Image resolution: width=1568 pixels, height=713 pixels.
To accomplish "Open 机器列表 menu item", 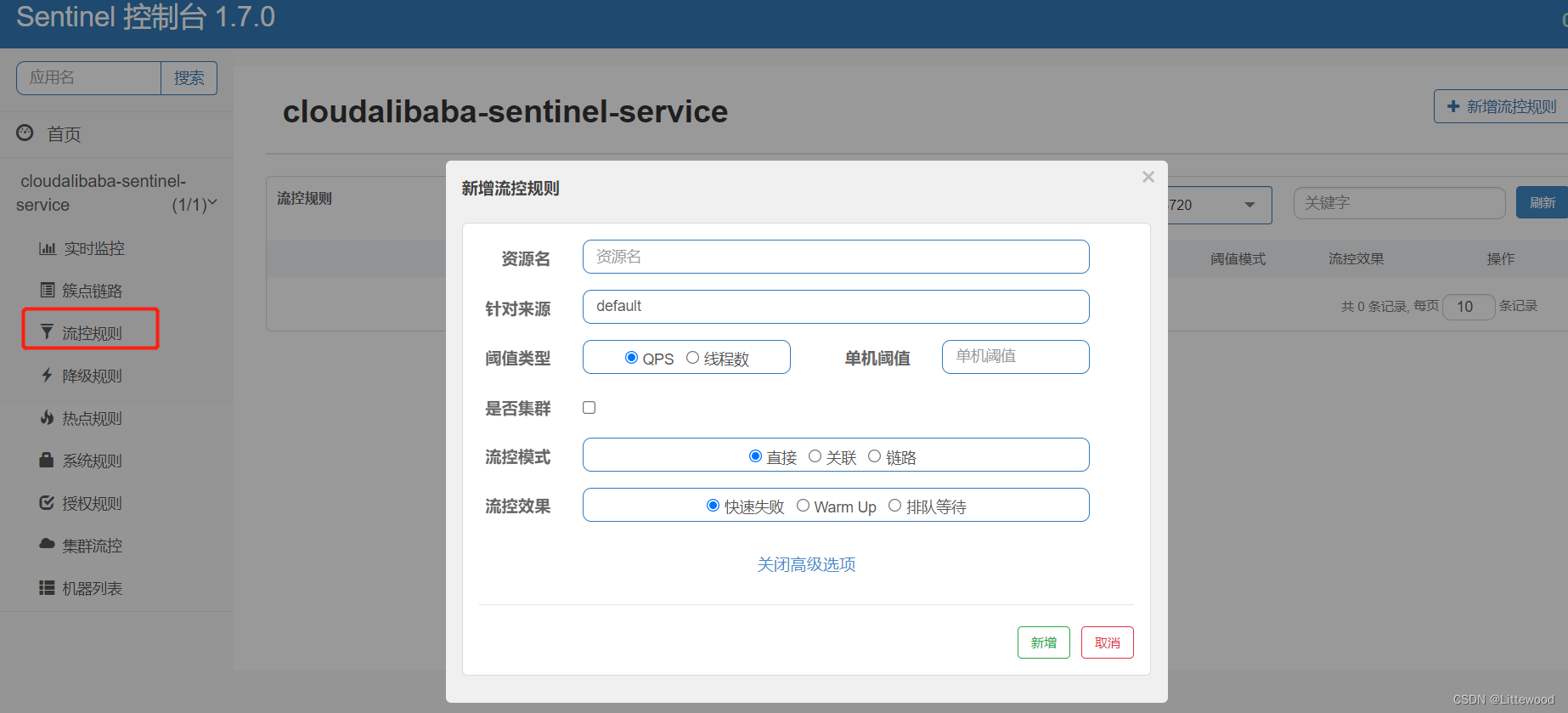I will tap(92, 588).
